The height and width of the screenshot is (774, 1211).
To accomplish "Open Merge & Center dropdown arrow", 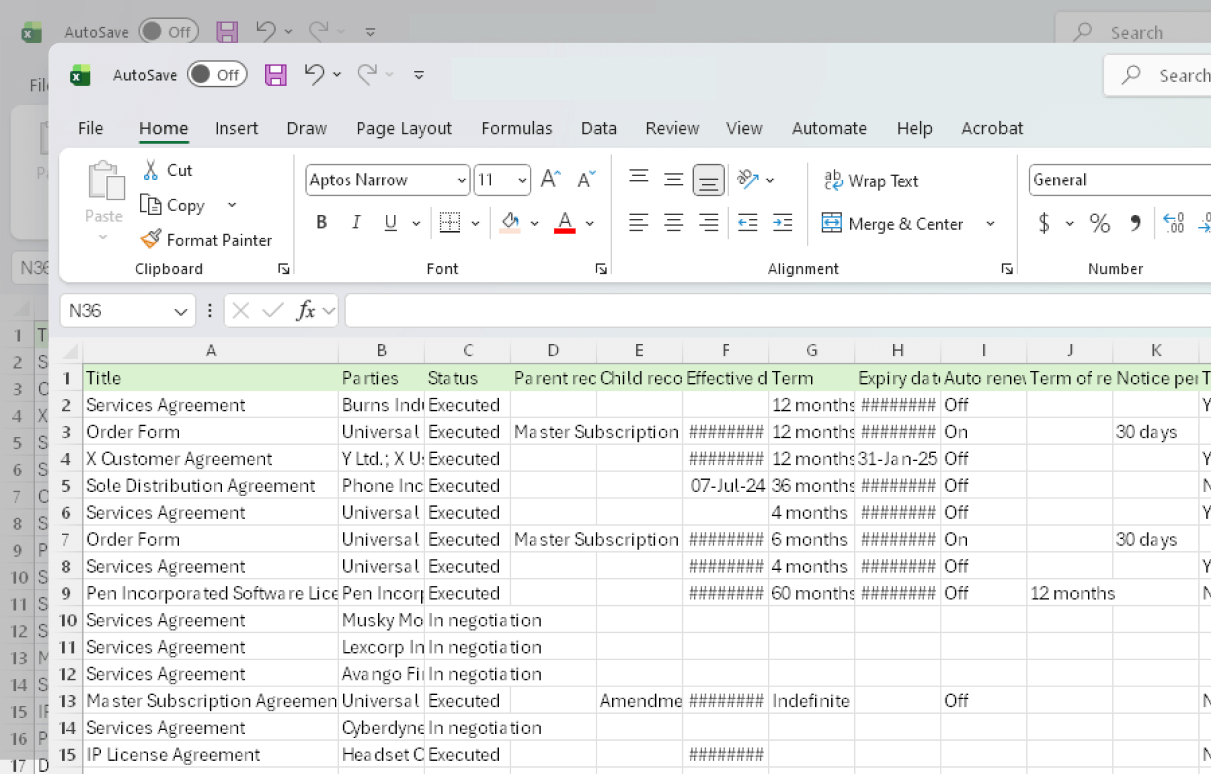I will coord(990,224).
